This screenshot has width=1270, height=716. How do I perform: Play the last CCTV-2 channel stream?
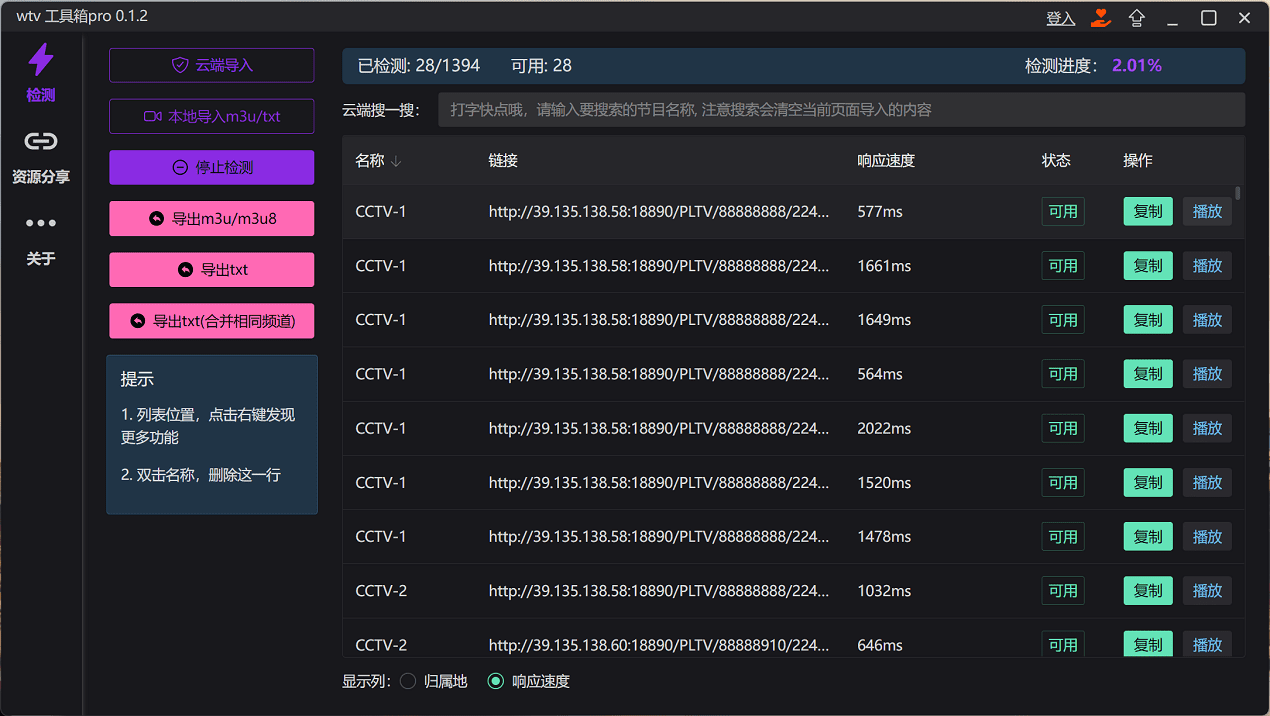1207,644
